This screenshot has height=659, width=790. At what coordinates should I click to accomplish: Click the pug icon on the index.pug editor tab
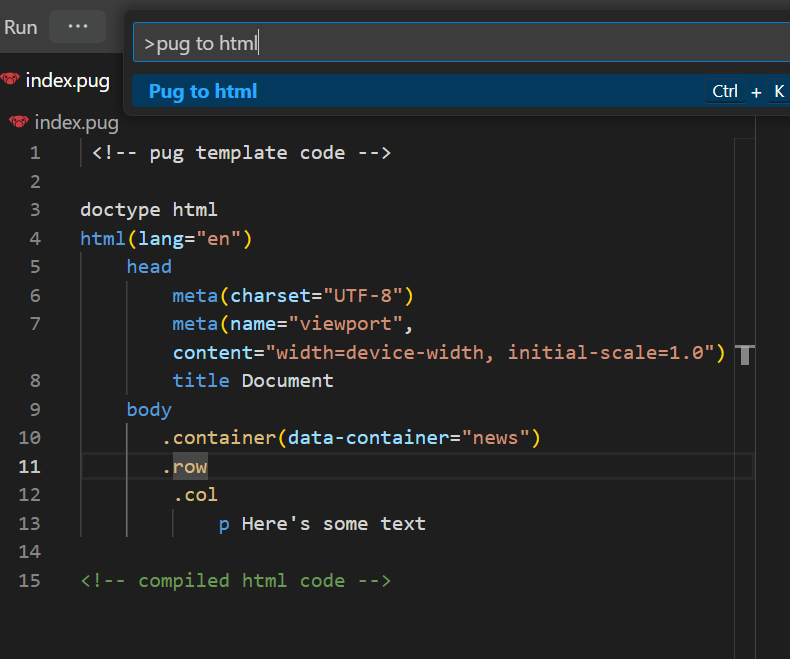[11, 80]
